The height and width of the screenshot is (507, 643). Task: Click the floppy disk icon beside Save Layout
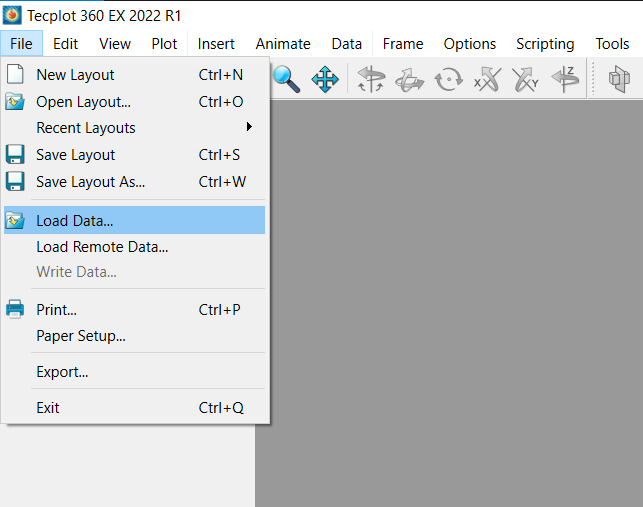[15, 155]
